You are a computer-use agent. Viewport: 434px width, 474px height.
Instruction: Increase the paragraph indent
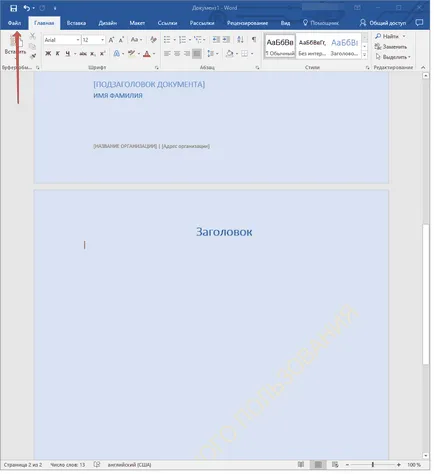tap(226, 40)
